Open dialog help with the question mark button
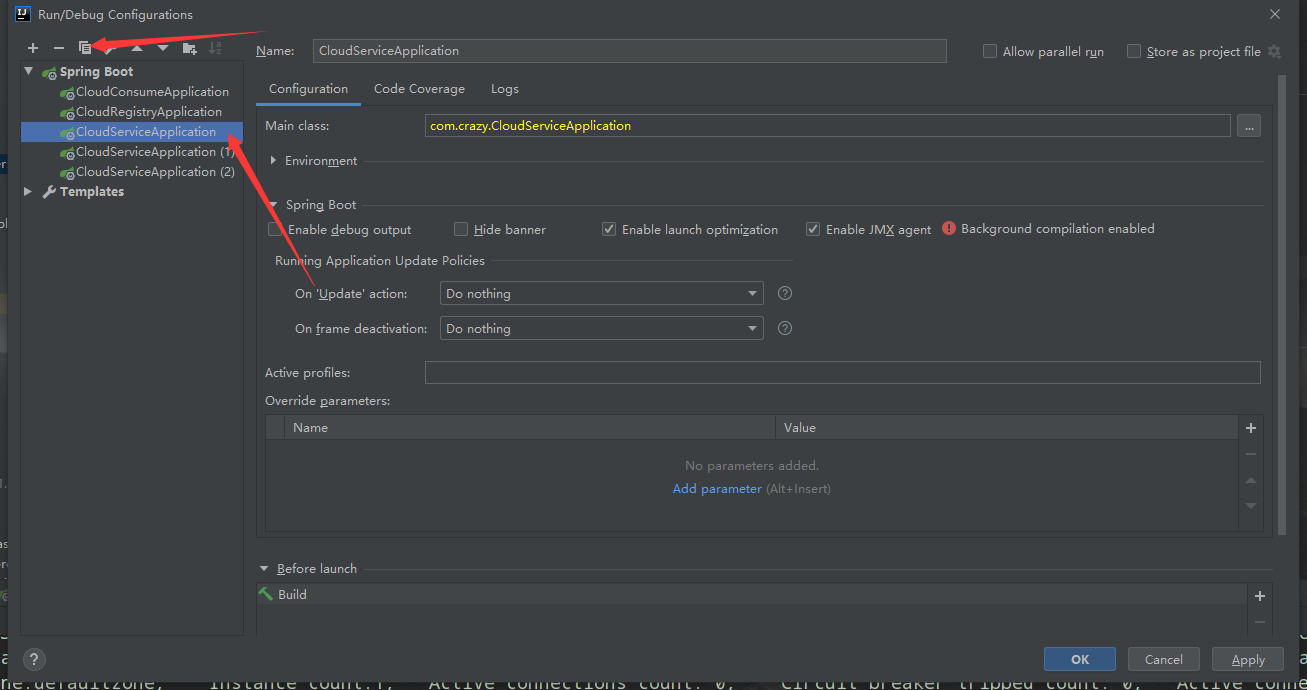This screenshot has width=1307, height=690. [34, 660]
